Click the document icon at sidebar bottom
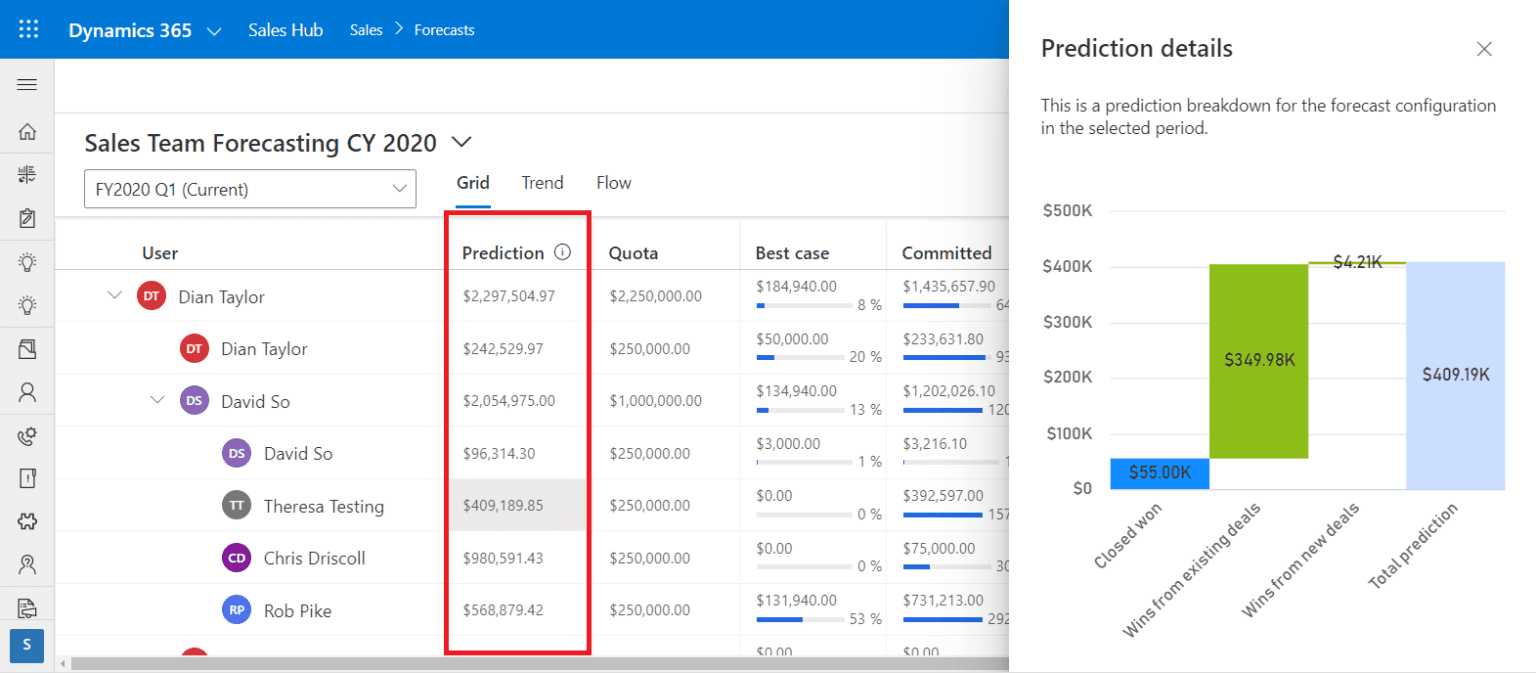The width and height of the screenshot is (1536, 673). [27, 607]
